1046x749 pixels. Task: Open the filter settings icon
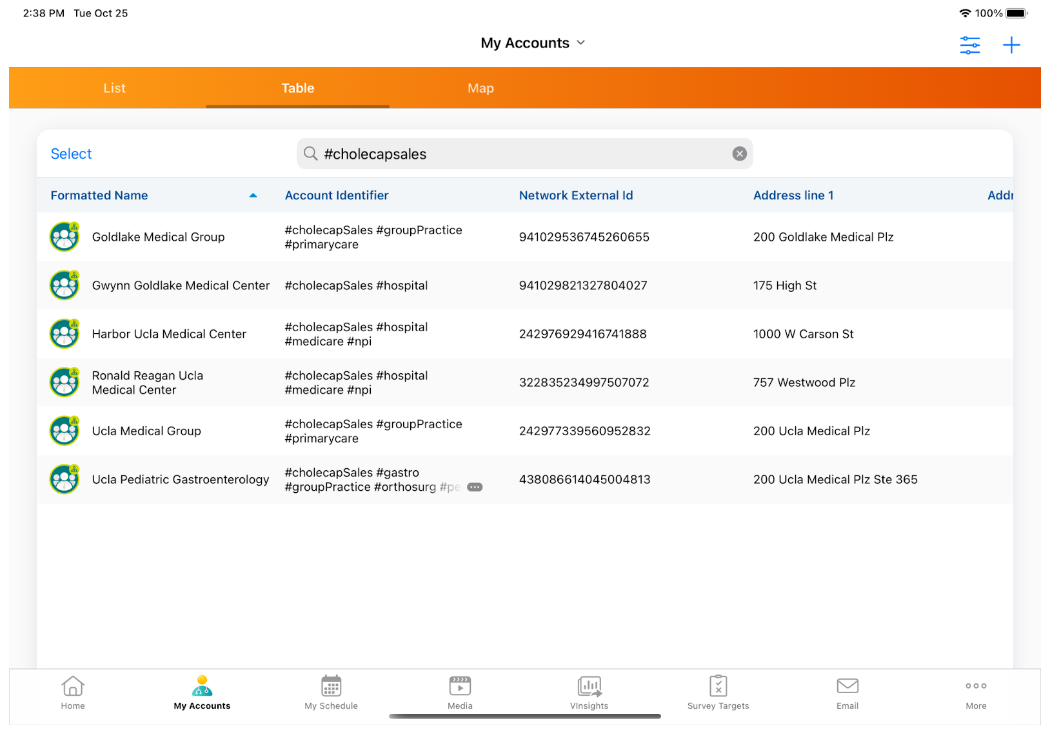pyautogui.click(x=969, y=45)
